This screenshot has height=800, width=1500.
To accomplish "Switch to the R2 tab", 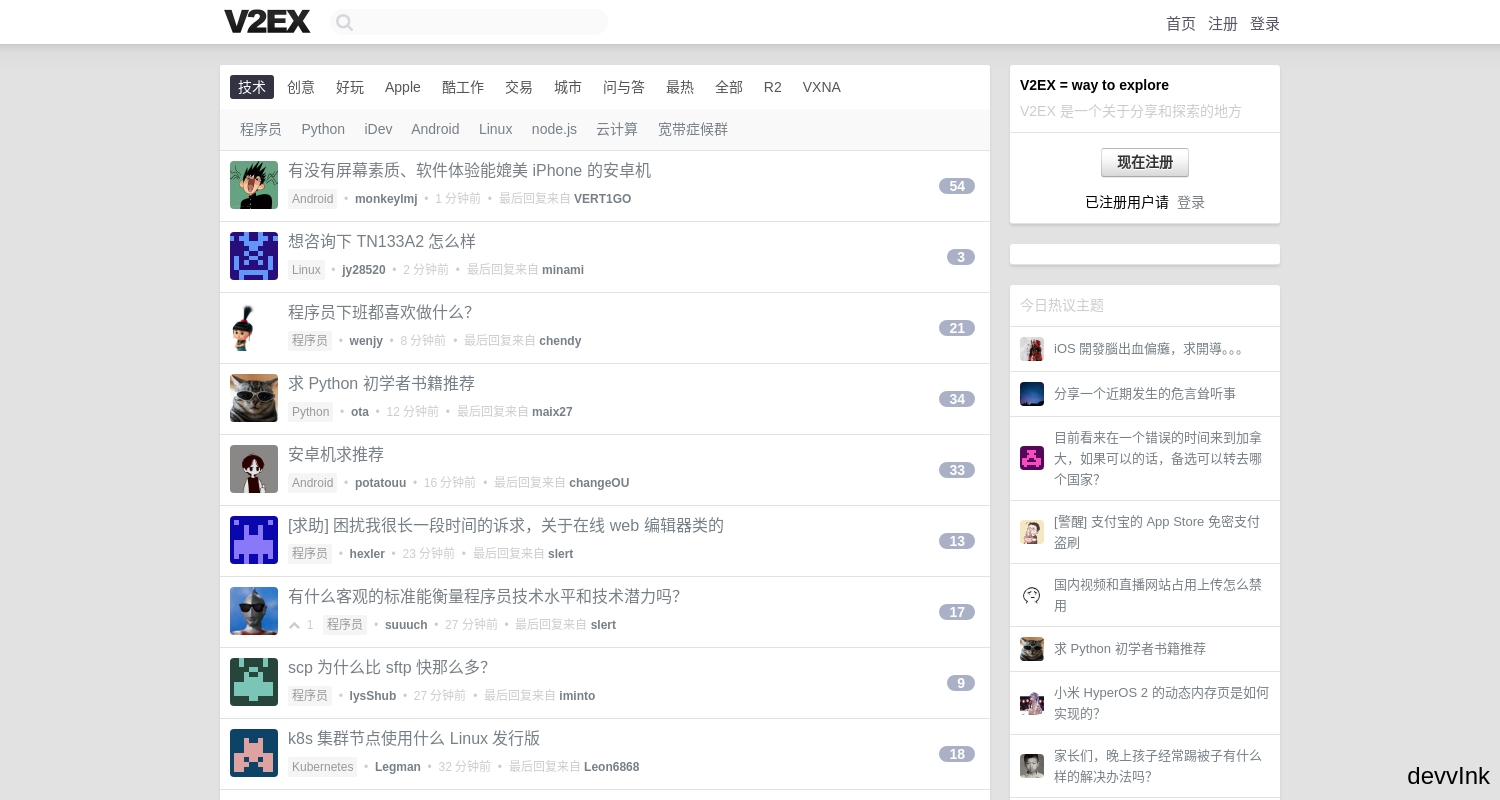I will point(773,87).
